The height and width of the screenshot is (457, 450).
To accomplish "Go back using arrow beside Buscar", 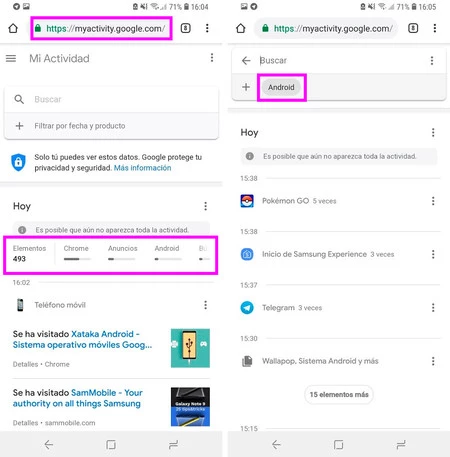I will coord(246,61).
